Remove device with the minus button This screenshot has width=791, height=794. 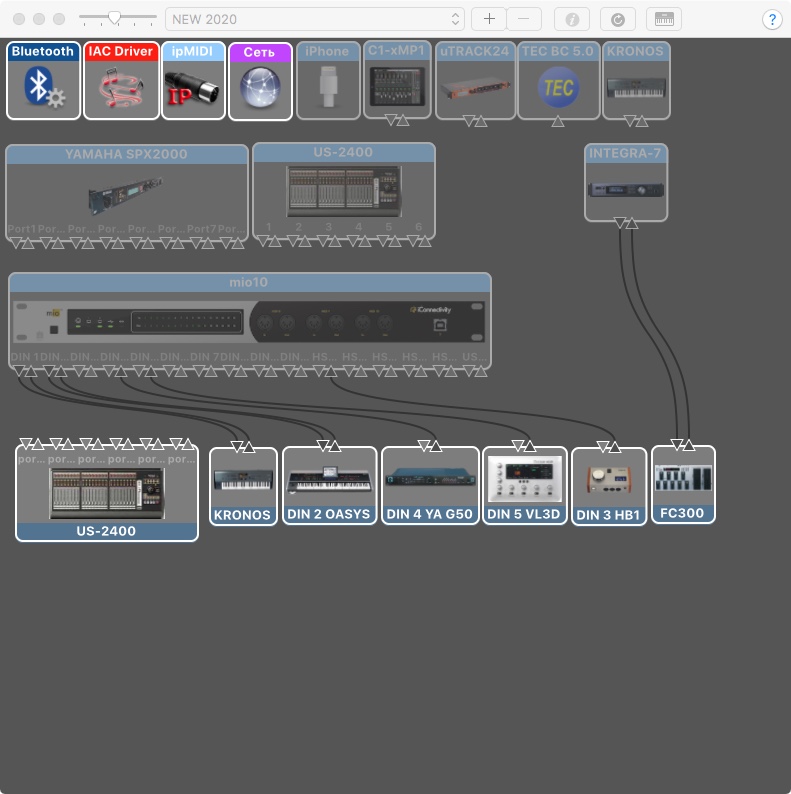point(524,19)
